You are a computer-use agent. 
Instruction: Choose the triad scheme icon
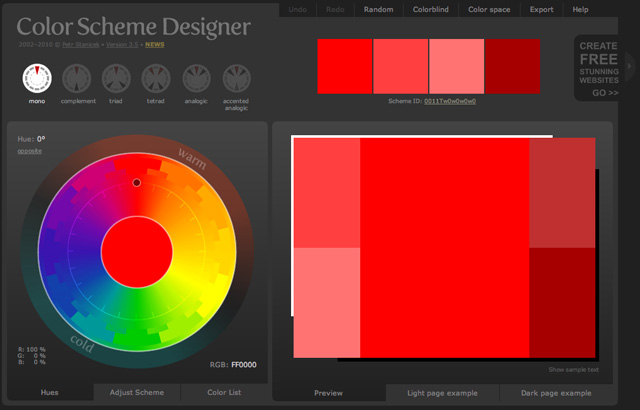pos(116,77)
